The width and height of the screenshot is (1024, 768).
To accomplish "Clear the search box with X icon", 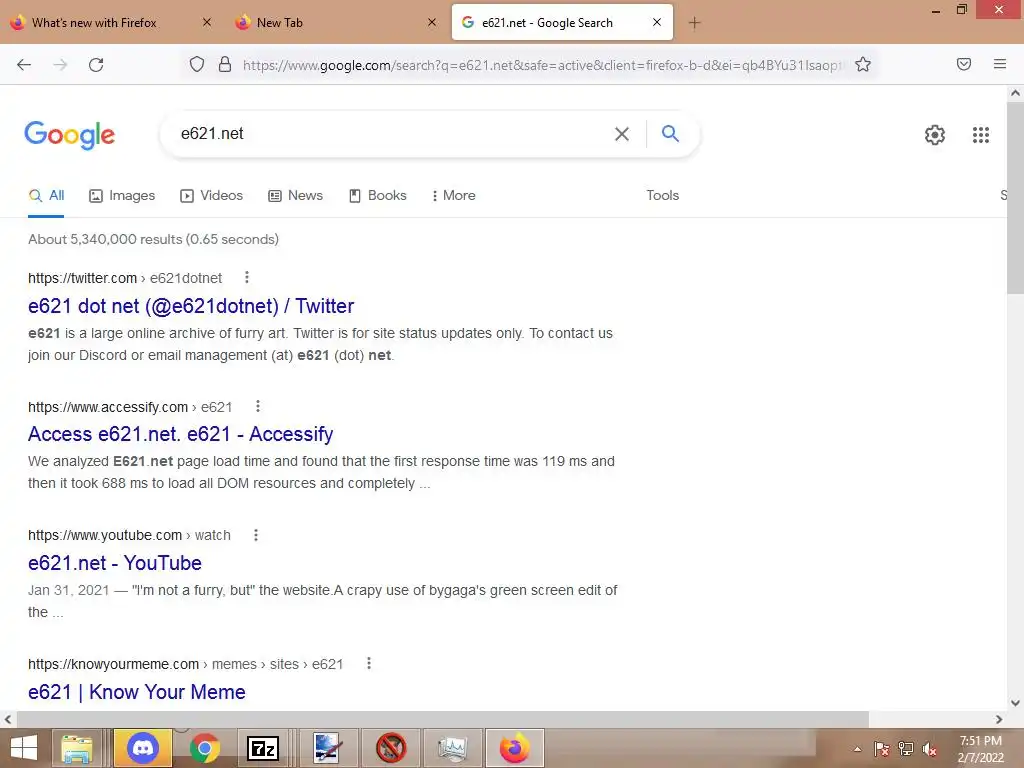I will pos(622,134).
